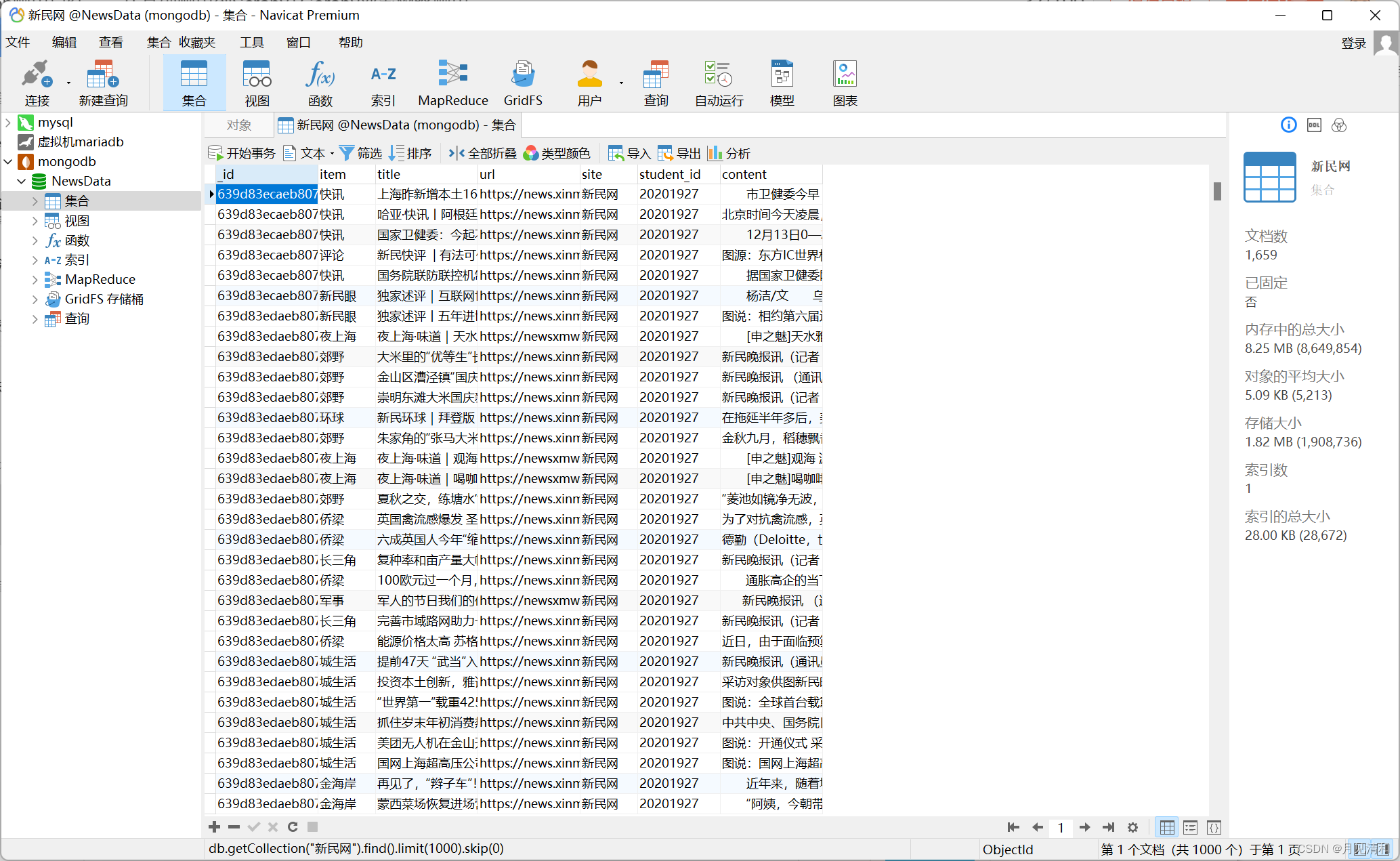Open the user avatar icon
1400x861 pixels.
click(1386, 44)
